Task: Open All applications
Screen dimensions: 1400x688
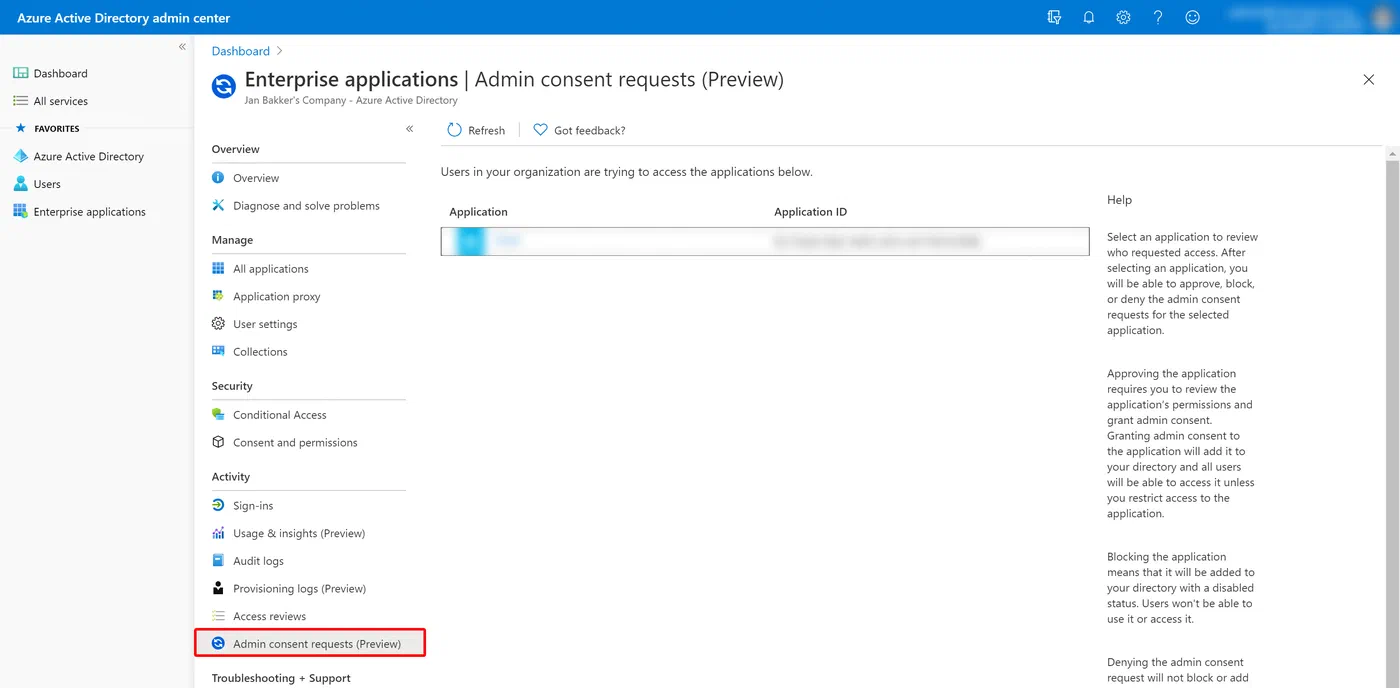Action: [271, 269]
